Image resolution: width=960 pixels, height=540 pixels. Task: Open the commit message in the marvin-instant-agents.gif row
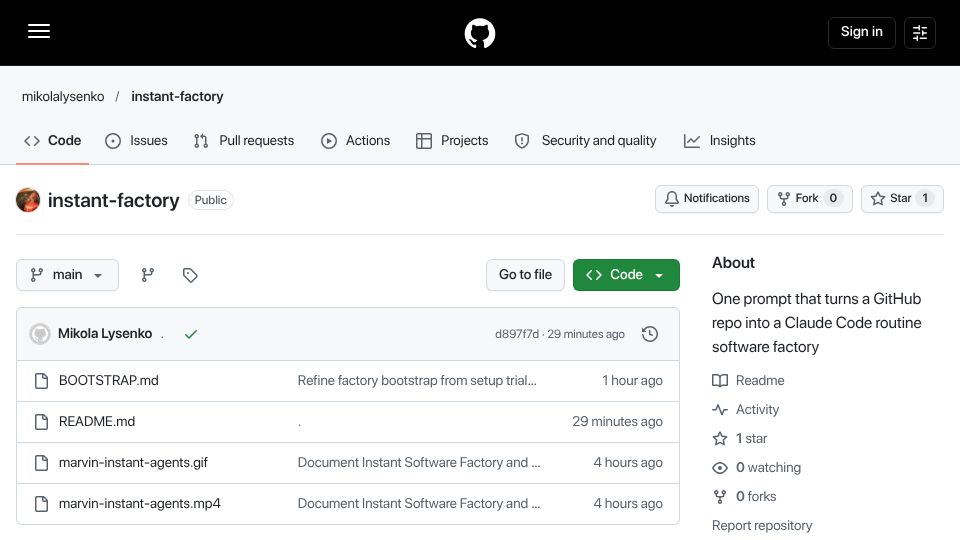(419, 462)
